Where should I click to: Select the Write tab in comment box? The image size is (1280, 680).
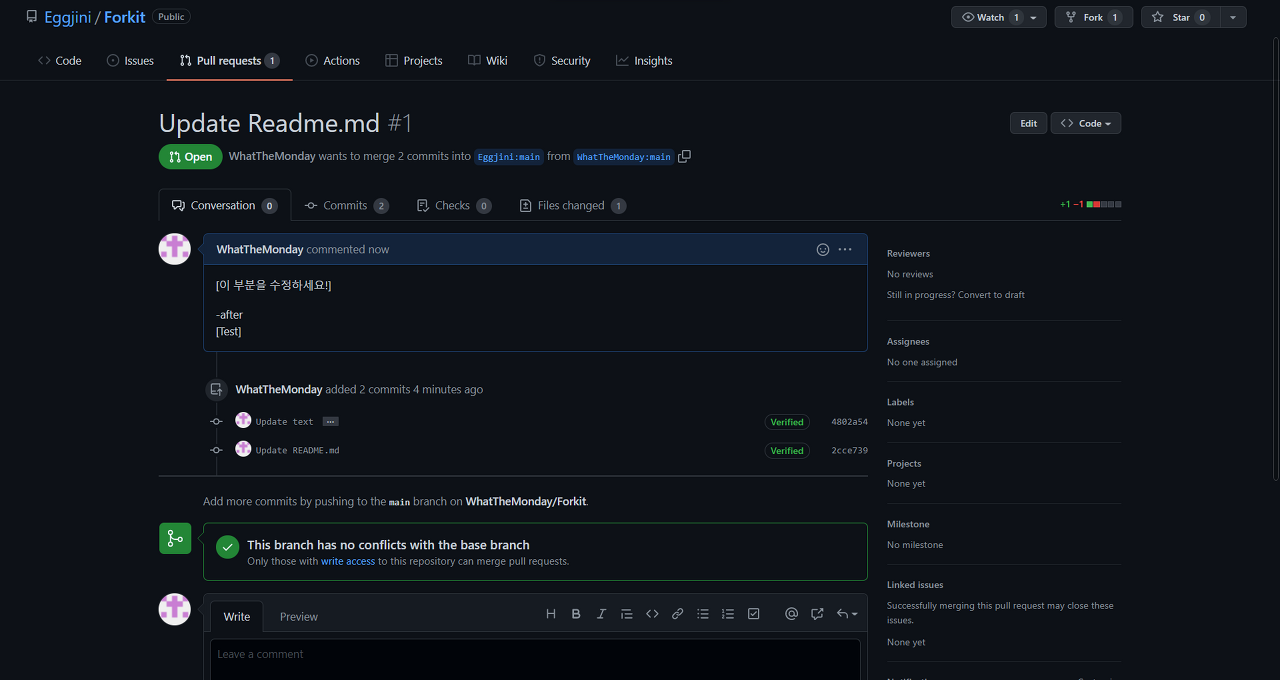237,617
